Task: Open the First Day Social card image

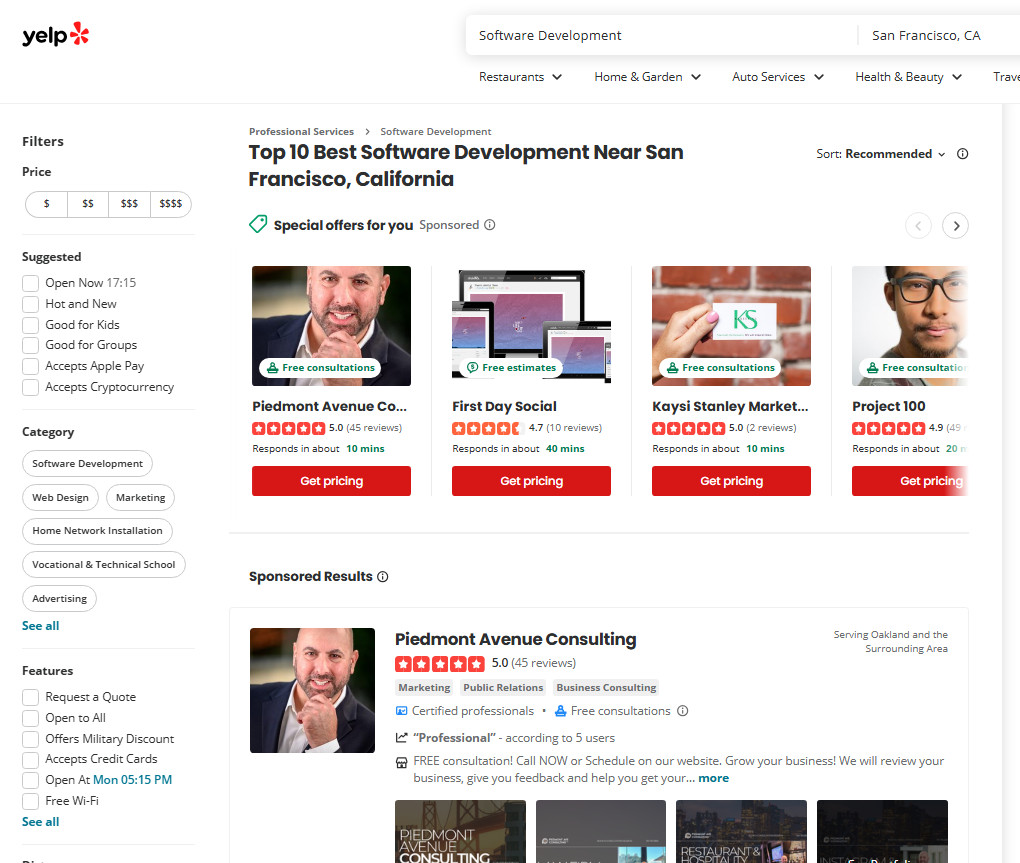Action: [531, 326]
